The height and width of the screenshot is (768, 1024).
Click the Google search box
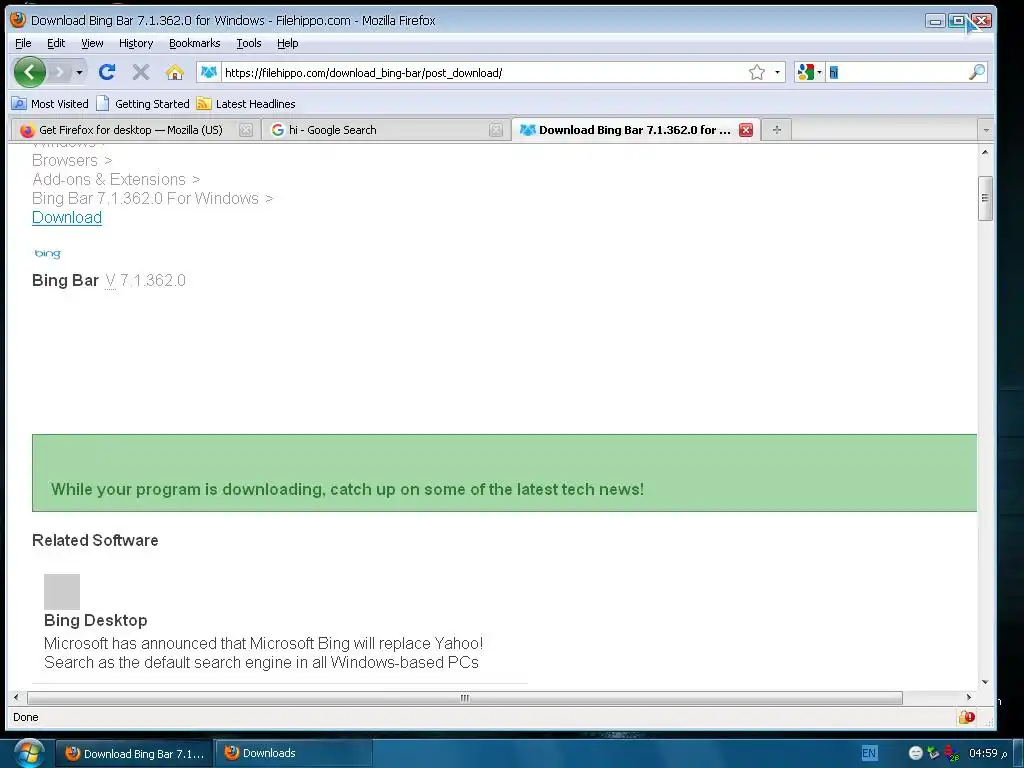tap(897, 72)
